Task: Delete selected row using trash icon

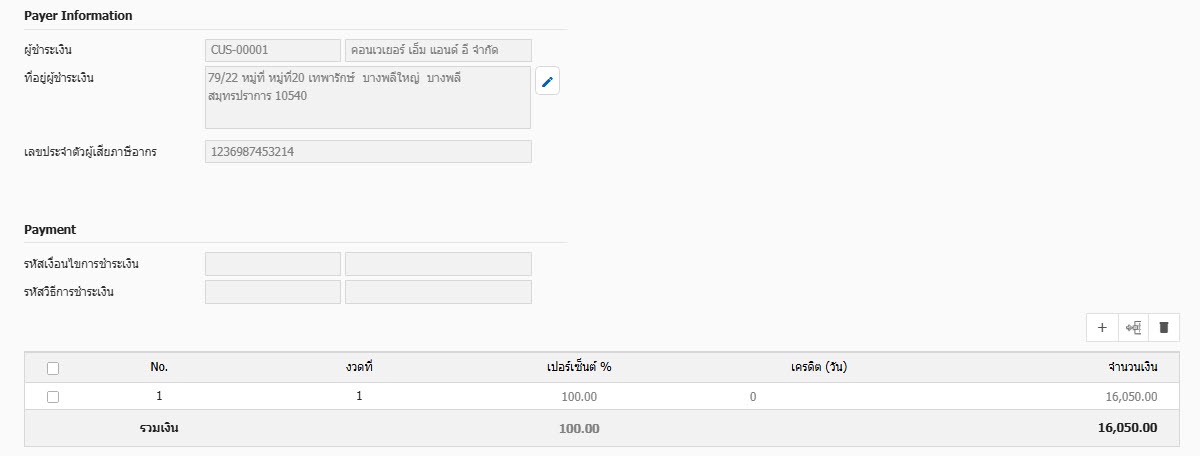Action: [x=1164, y=327]
